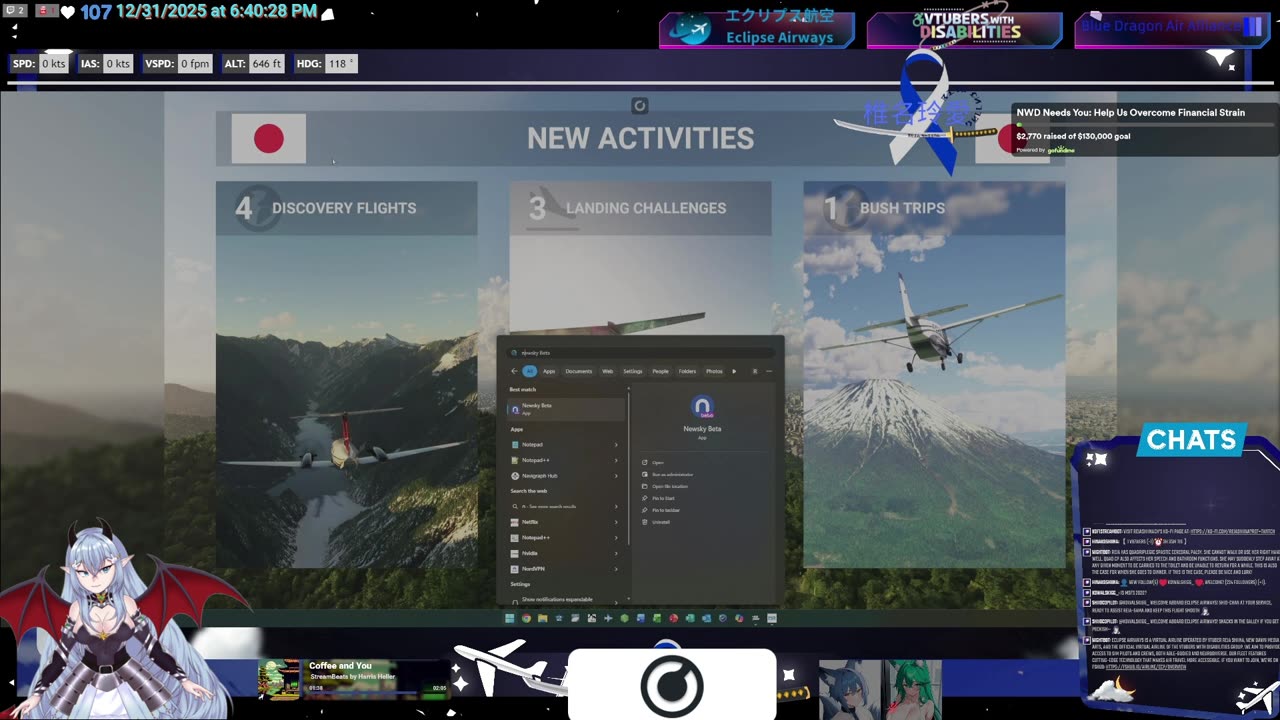The image size is (1280, 720).
Task: Click the Uninstall trash icon
Action: tap(645, 522)
